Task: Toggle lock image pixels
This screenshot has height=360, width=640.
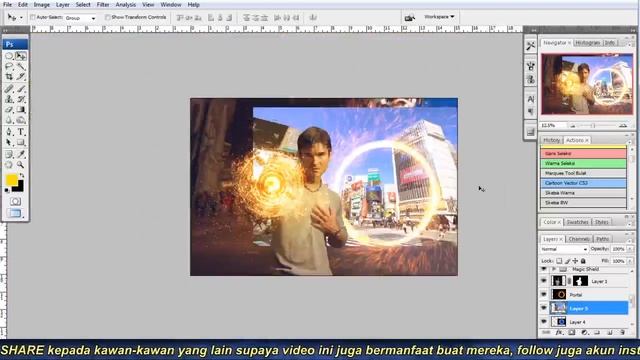Action: point(567,261)
